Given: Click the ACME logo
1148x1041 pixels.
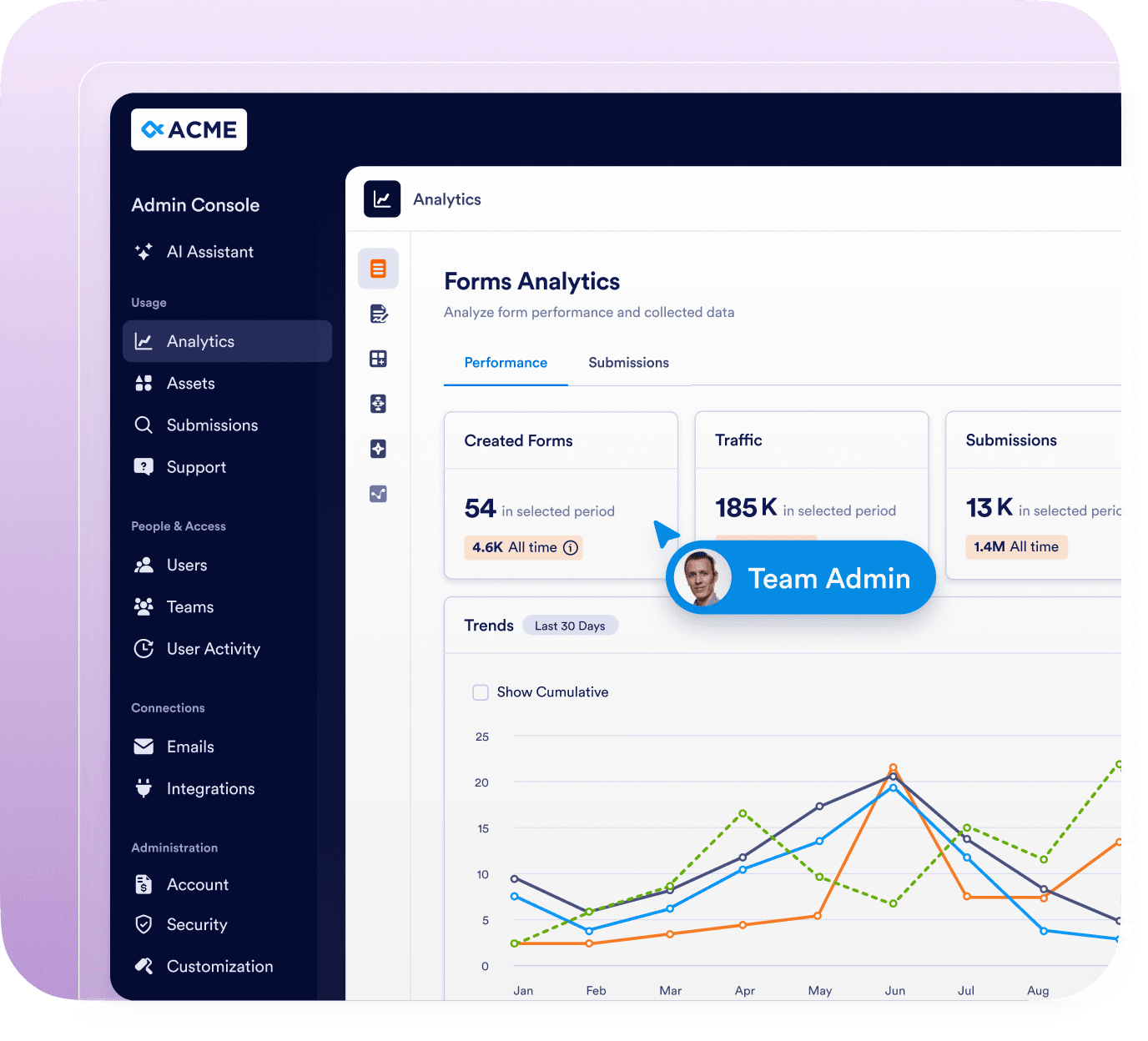Looking at the screenshot, I should (x=189, y=130).
